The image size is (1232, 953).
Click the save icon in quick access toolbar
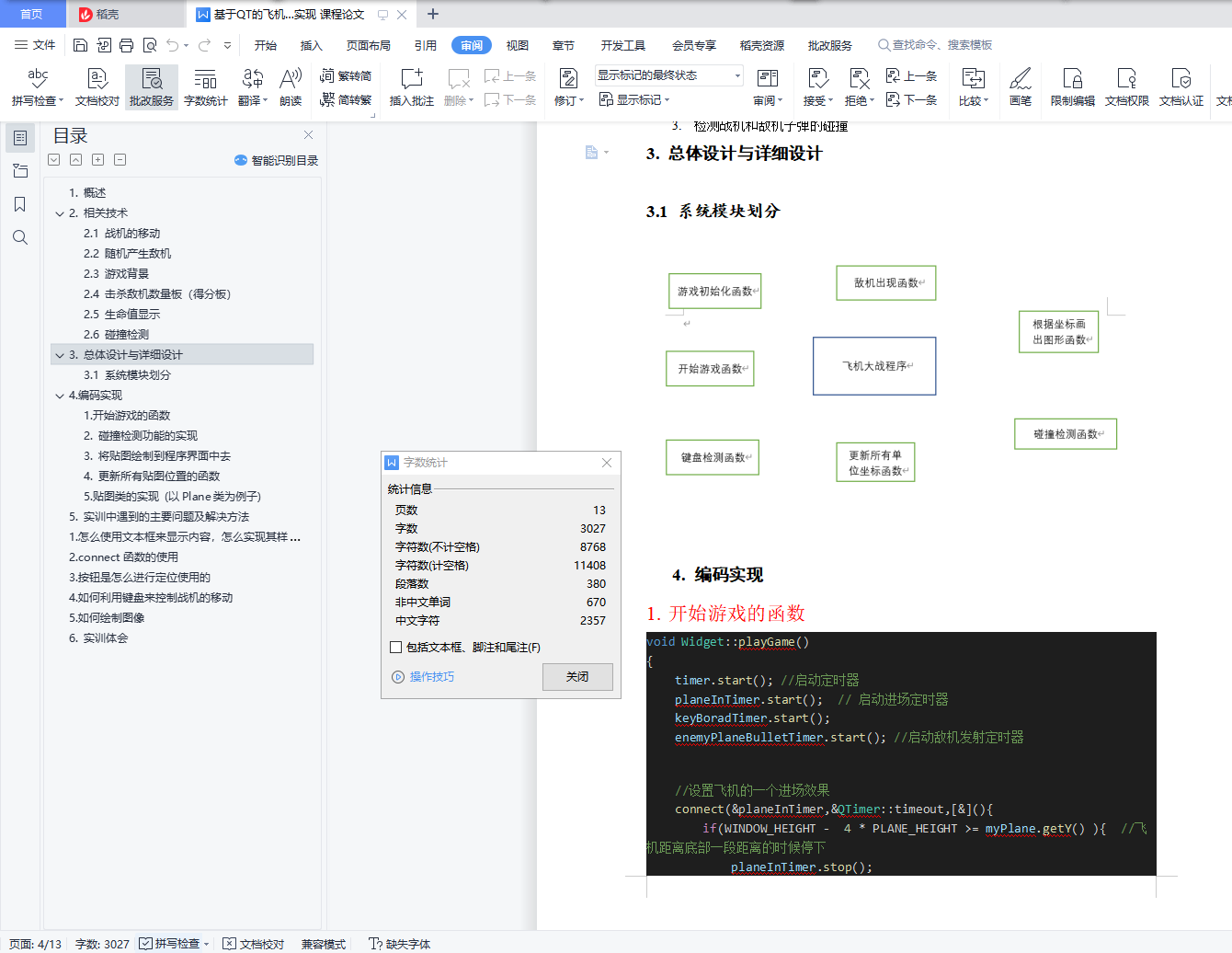(x=80, y=45)
